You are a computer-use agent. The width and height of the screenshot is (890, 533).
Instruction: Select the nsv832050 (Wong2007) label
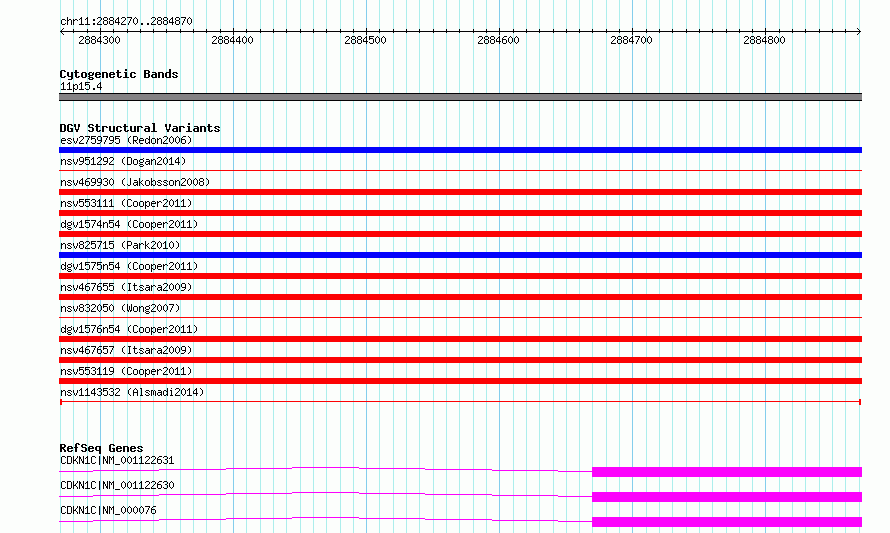coord(120,308)
